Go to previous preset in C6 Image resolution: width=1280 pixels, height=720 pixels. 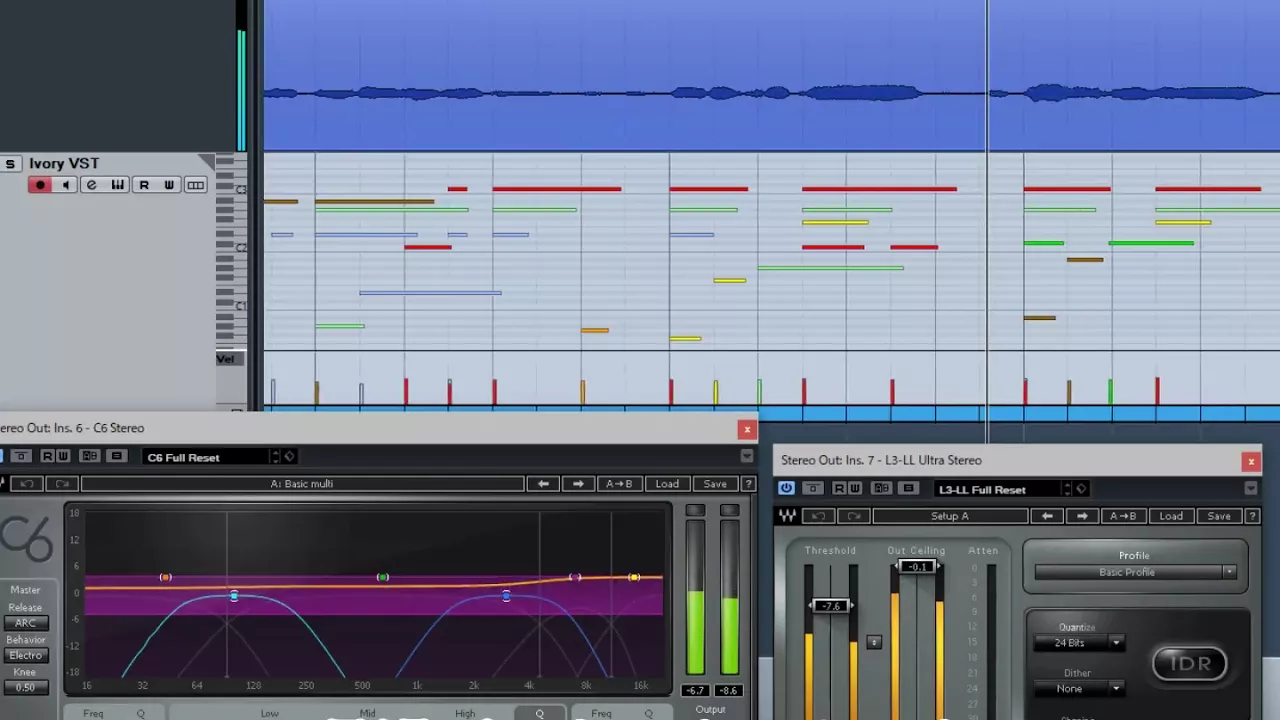pos(543,484)
